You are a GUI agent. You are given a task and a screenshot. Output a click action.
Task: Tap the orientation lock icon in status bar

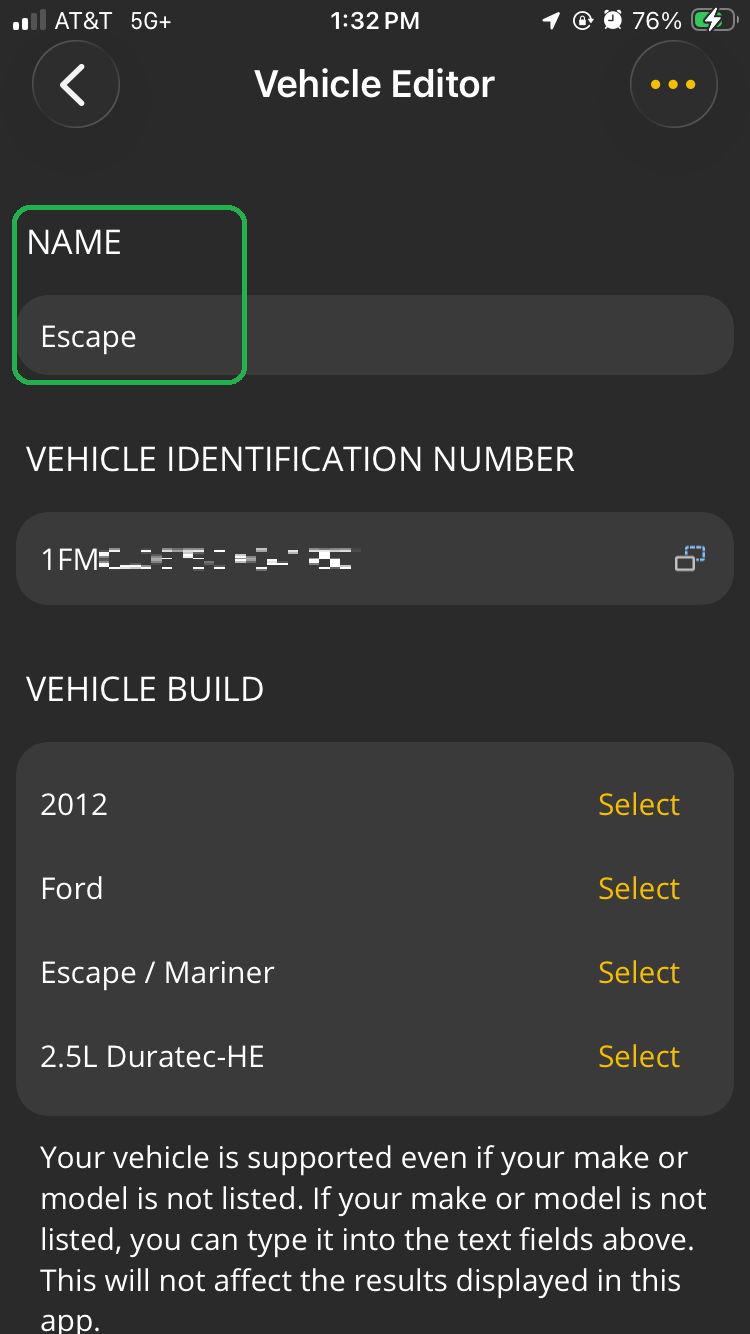[x=583, y=20]
